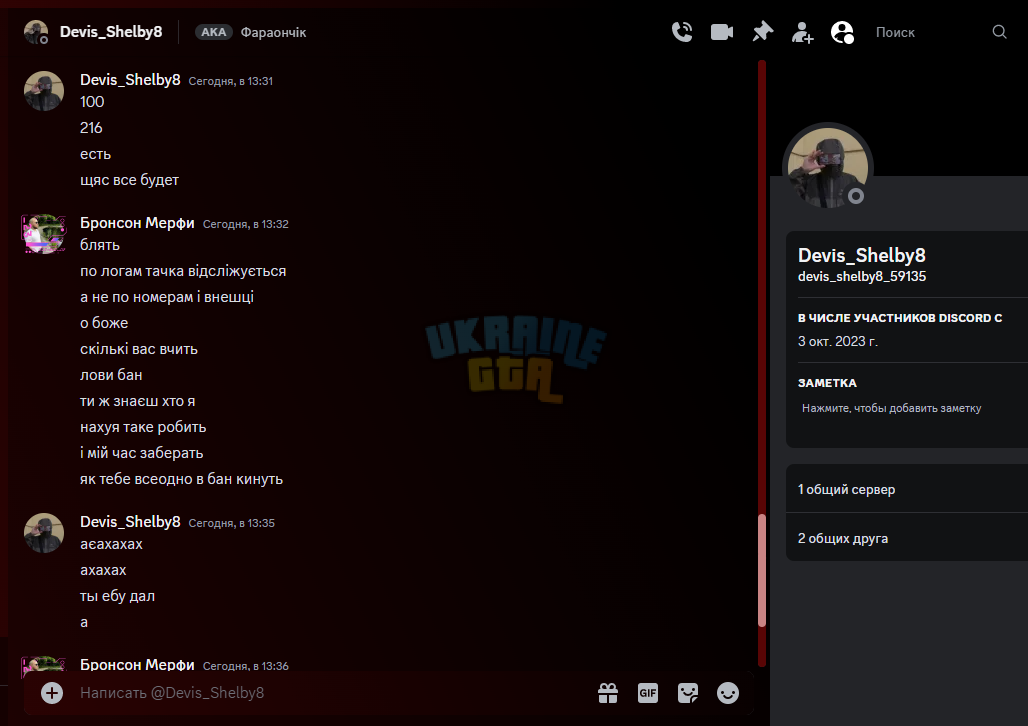Open the emoji picker
This screenshot has height=726, width=1028.
pyautogui.click(x=728, y=693)
